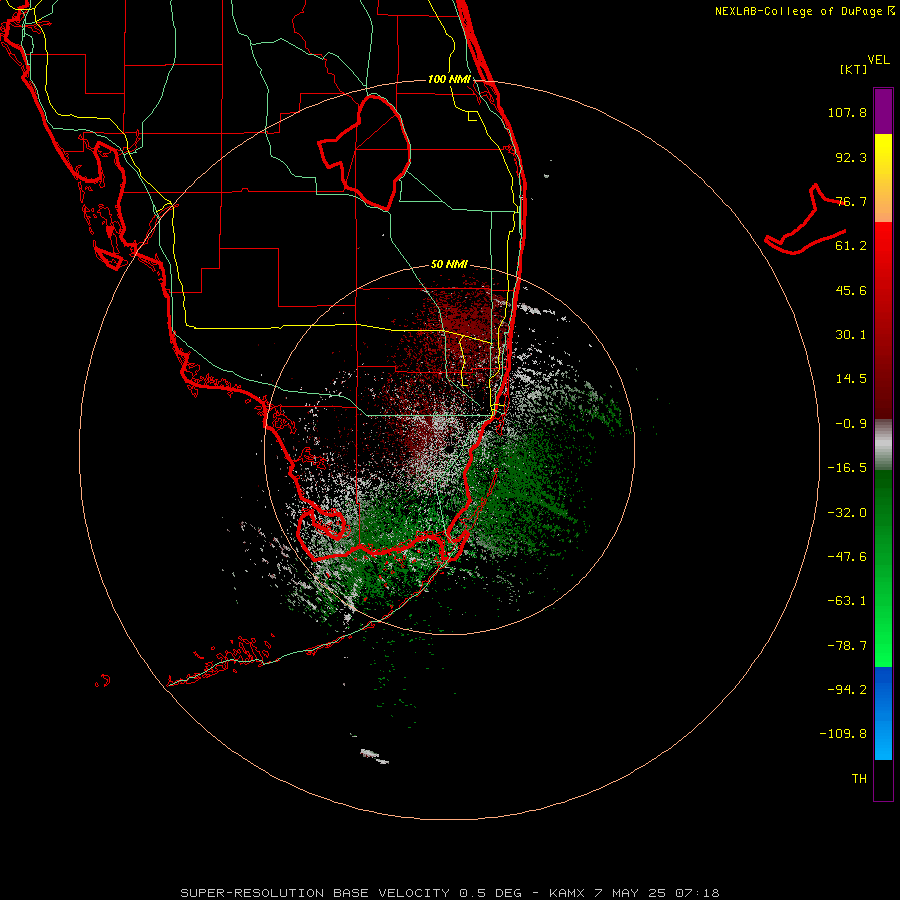Pick the purple segment of velocity color bar
Screen dimensions: 900x900
point(883,112)
